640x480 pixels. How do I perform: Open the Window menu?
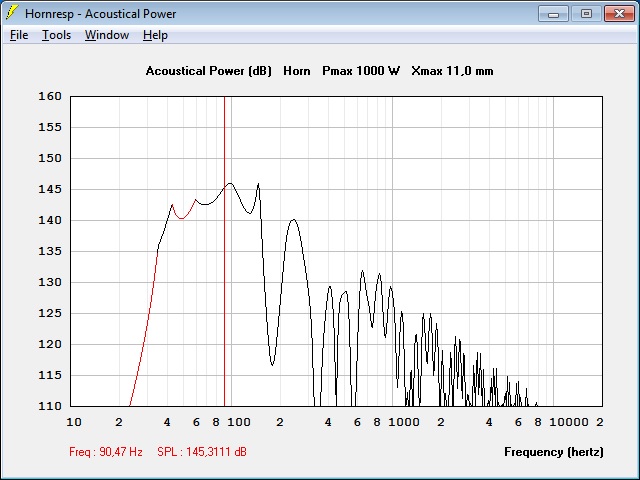pos(107,35)
